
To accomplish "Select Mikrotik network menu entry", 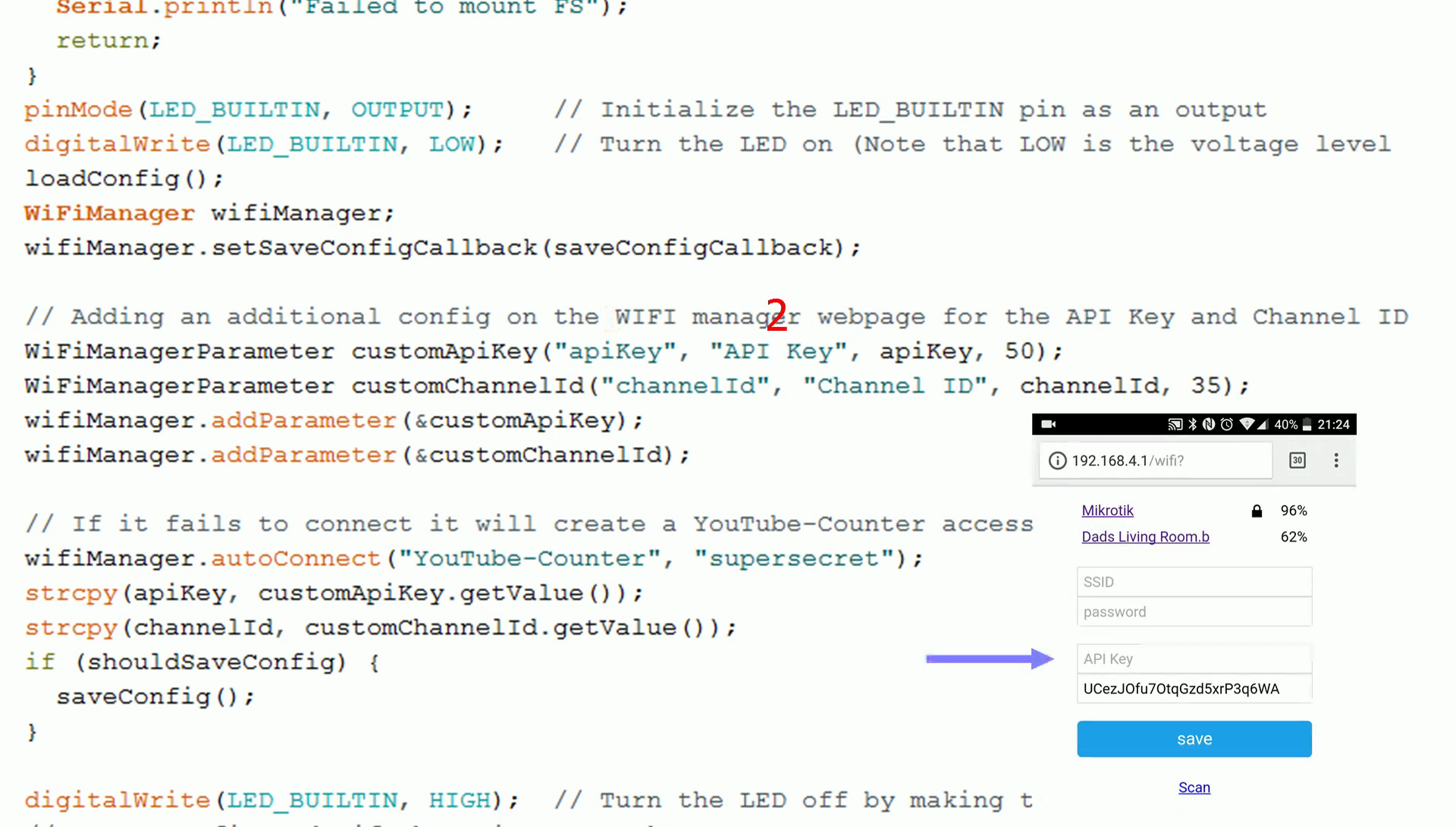I will [1107, 509].
